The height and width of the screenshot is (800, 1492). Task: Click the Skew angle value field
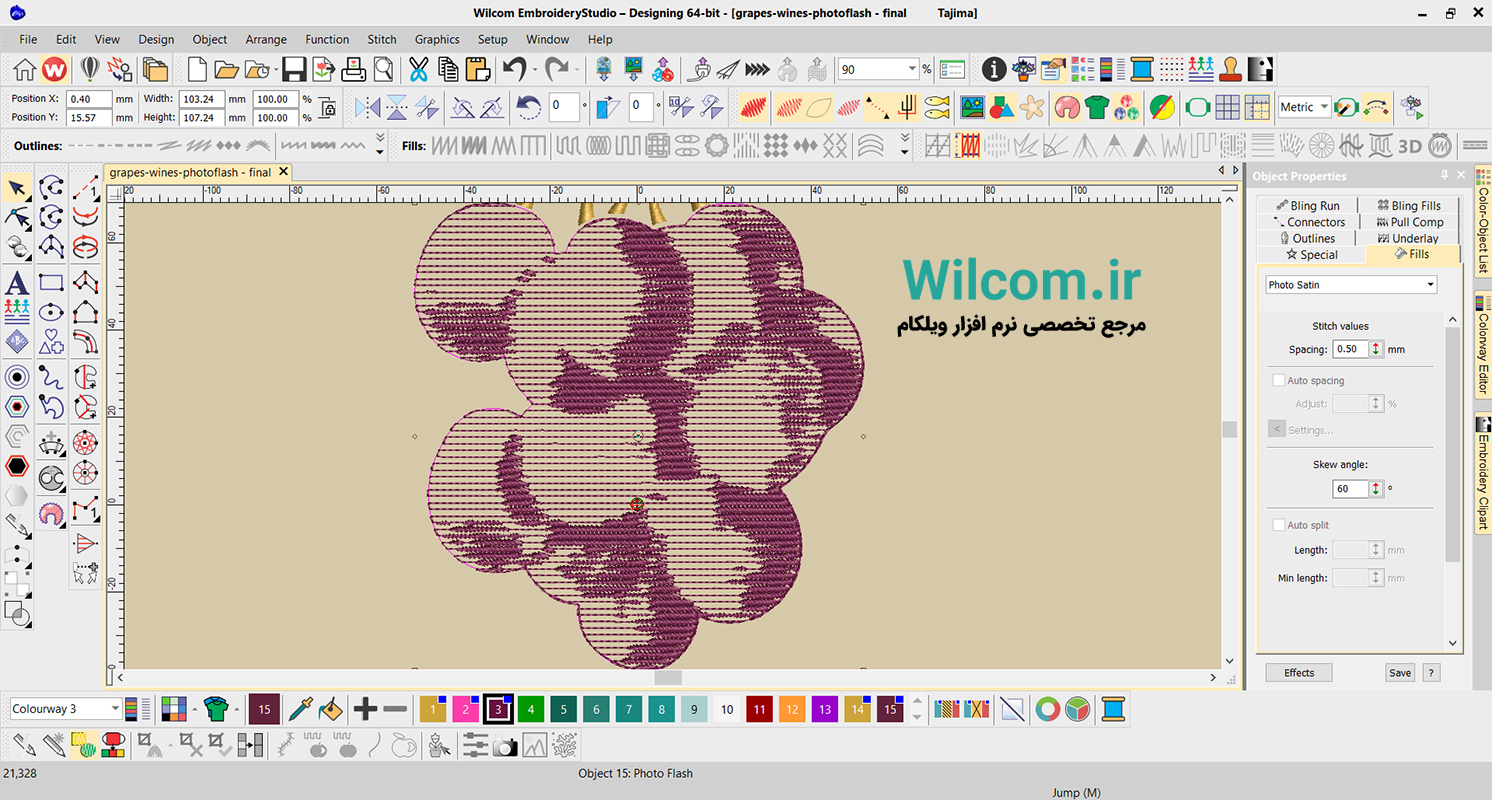[1351, 489]
